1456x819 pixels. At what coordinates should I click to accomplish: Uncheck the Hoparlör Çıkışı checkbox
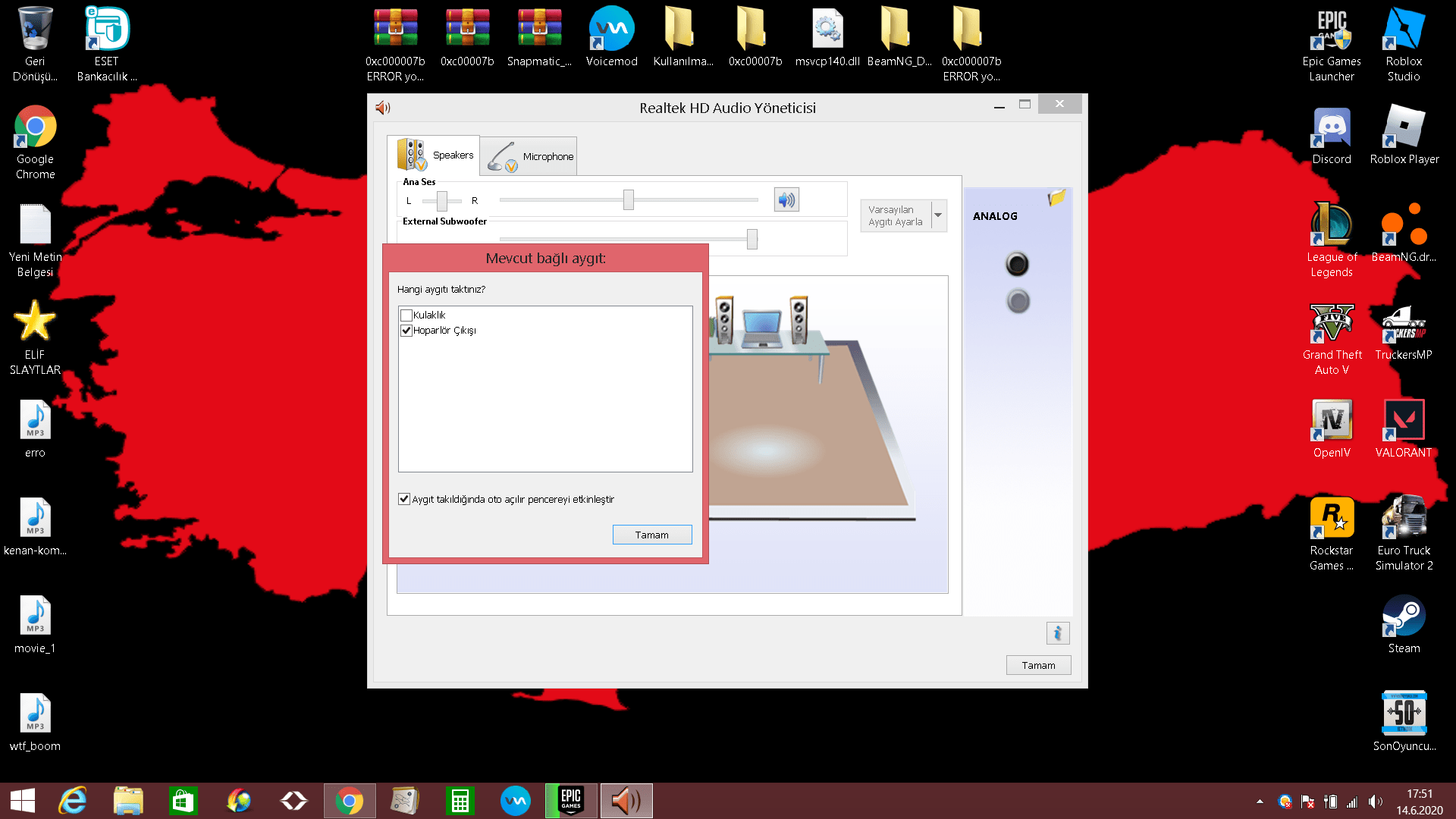pyautogui.click(x=406, y=331)
